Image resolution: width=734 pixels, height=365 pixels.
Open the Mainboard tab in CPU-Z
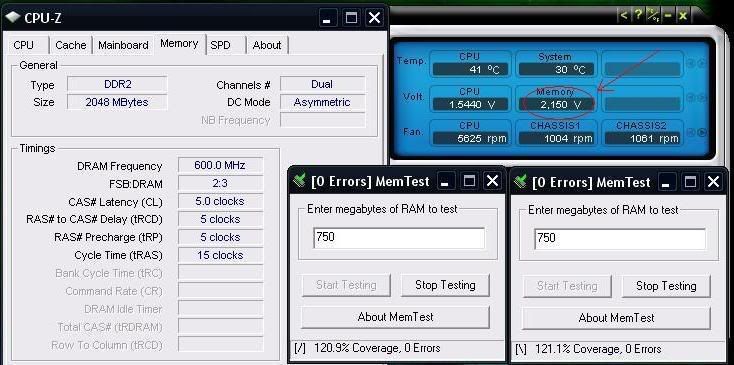pos(123,45)
